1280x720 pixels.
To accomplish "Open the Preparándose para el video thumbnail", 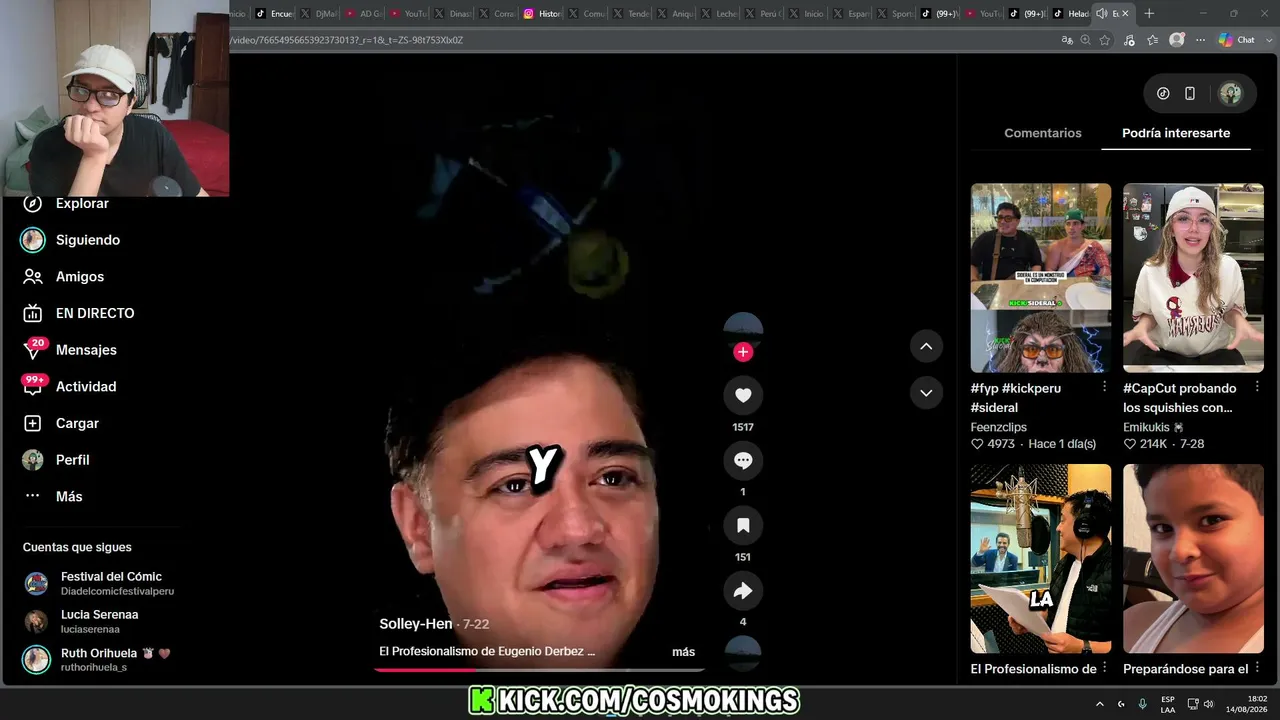I will tap(1193, 559).
